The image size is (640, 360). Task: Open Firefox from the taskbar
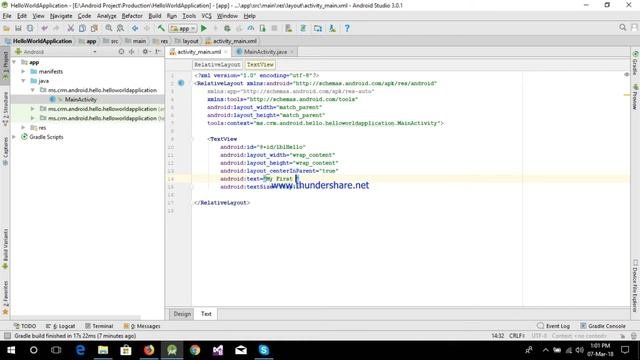[149, 350]
